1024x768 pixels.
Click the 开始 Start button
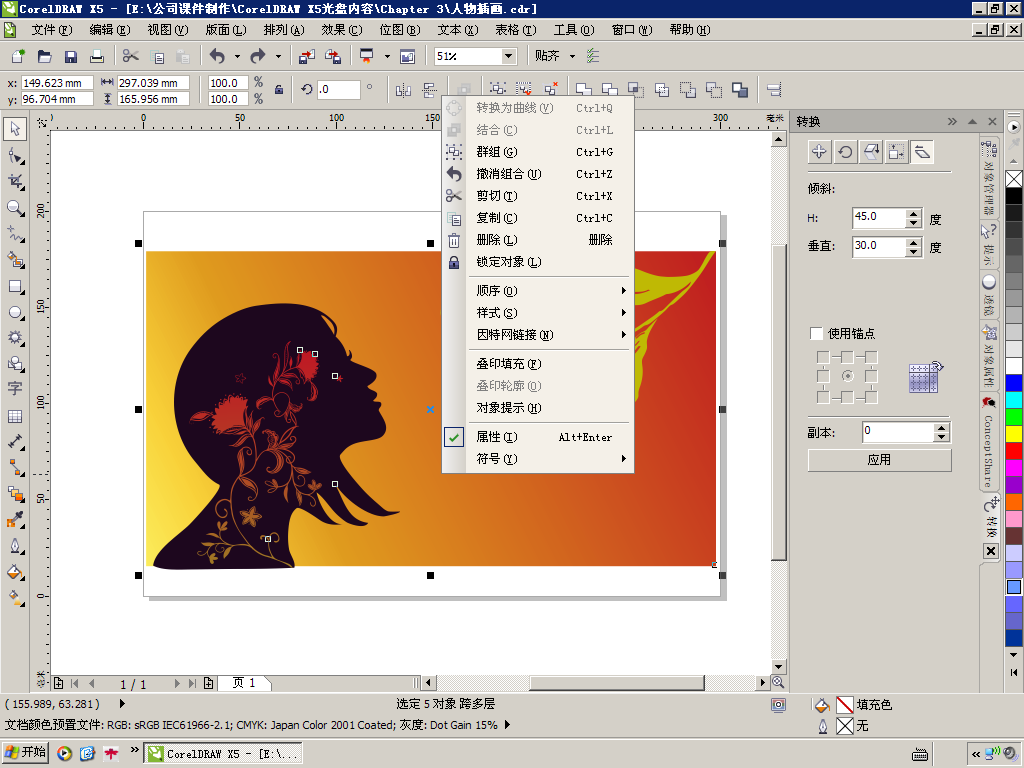[x=25, y=752]
